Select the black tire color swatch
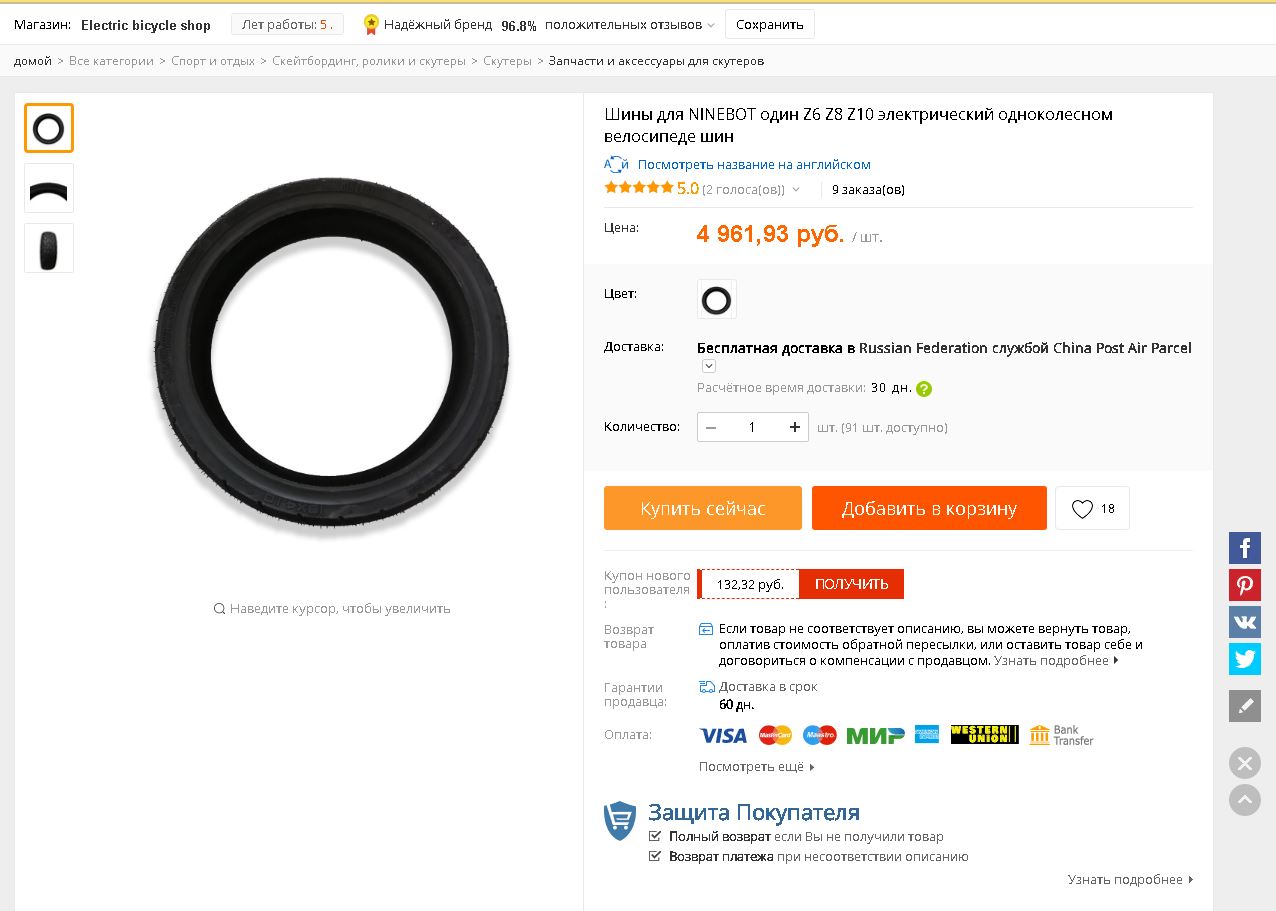1276x911 pixels. [x=716, y=300]
